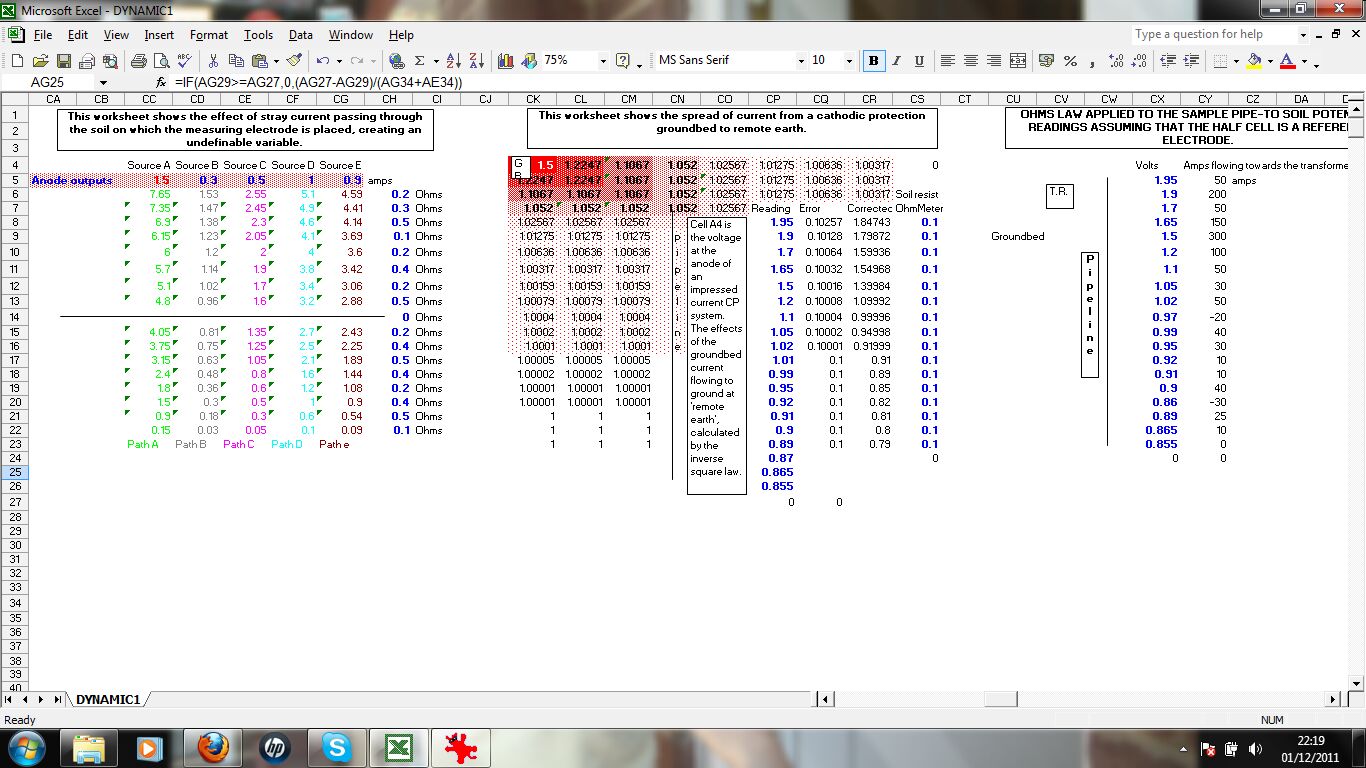The image size is (1366, 768).
Task: Open the Chart Wizard icon
Action: pos(505,61)
